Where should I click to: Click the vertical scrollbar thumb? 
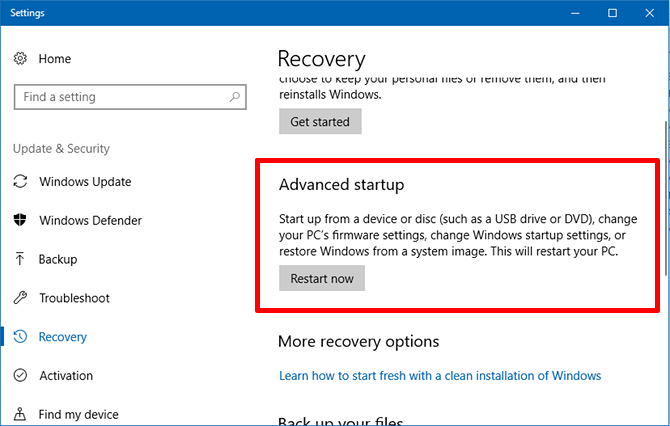pos(666,199)
